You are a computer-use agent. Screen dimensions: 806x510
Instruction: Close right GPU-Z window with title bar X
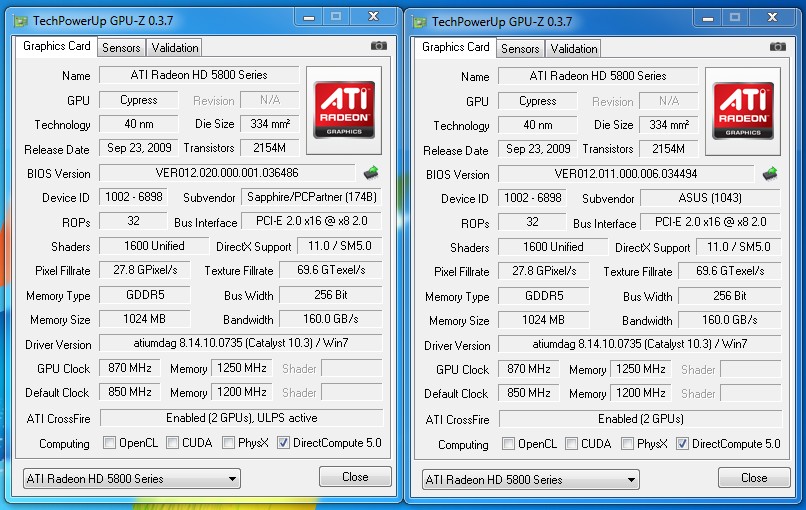click(773, 18)
